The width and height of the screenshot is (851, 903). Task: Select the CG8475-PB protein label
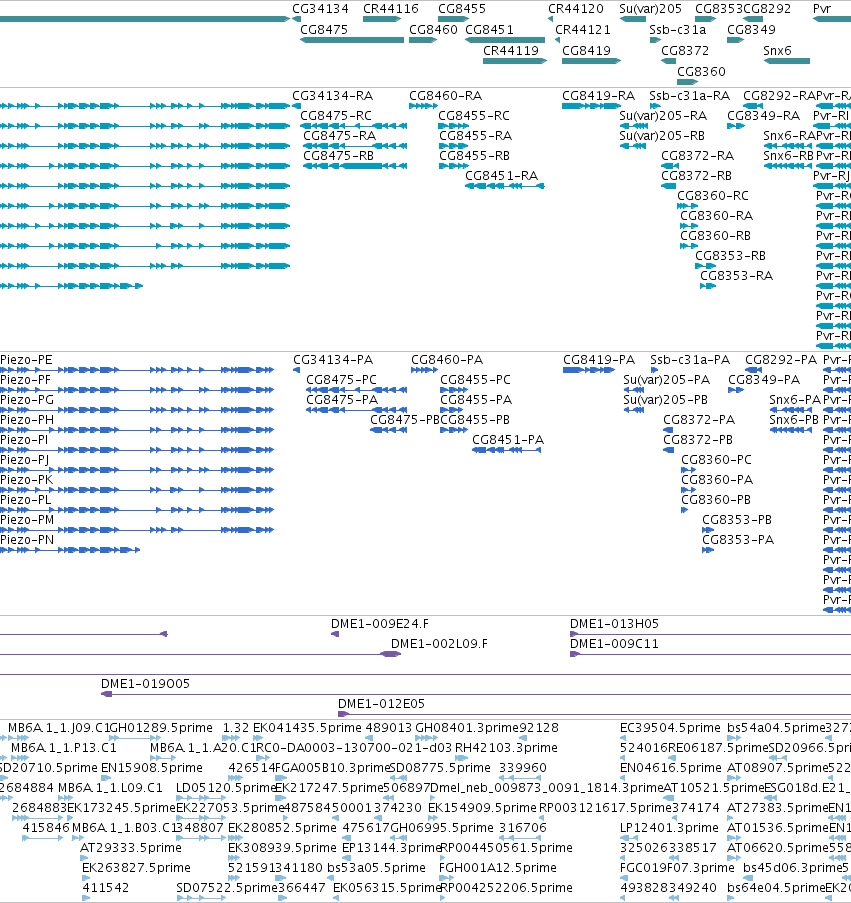pyautogui.click(x=405, y=420)
